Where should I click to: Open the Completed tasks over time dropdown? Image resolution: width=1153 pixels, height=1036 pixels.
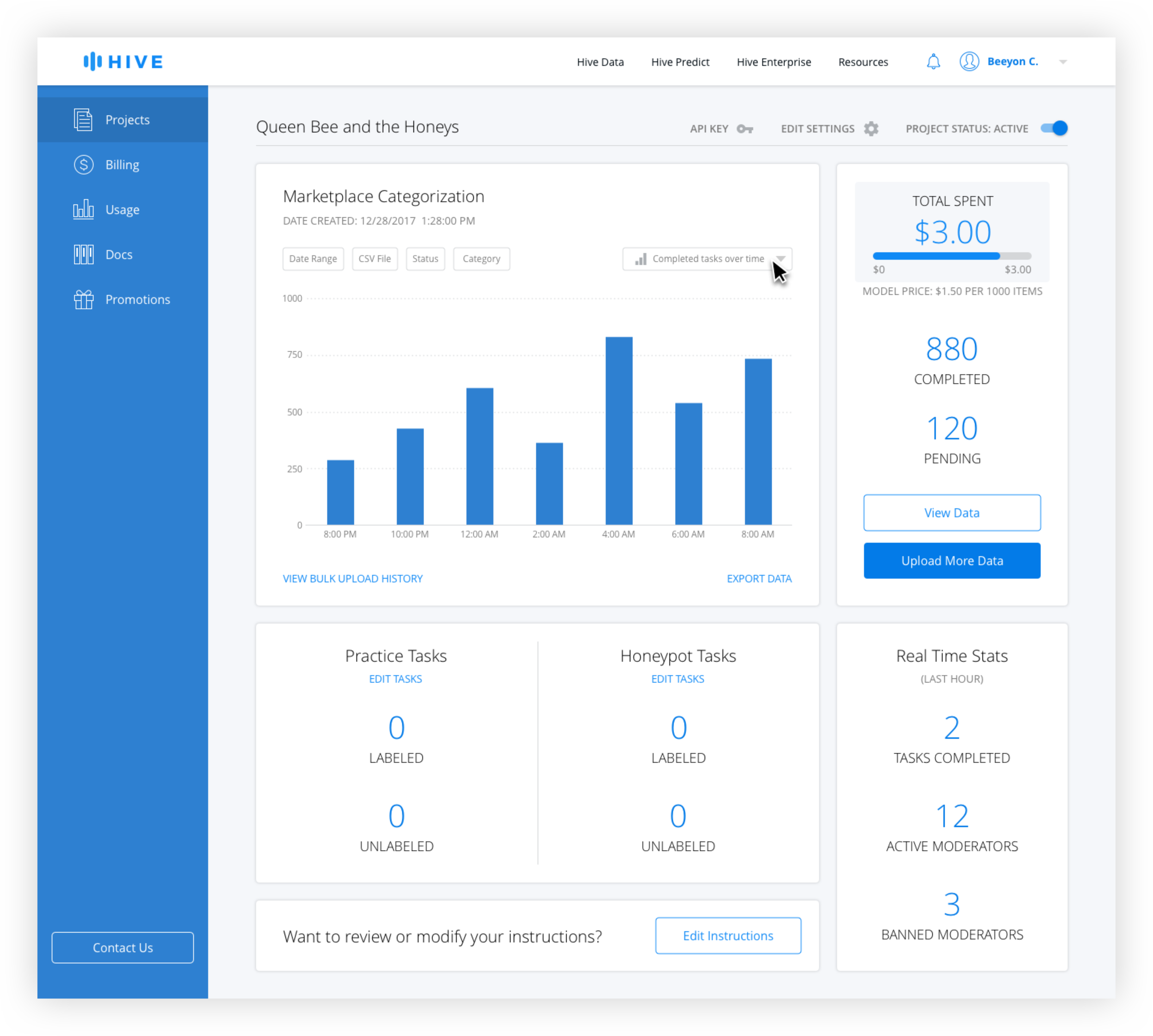click(x=707, y=259)
